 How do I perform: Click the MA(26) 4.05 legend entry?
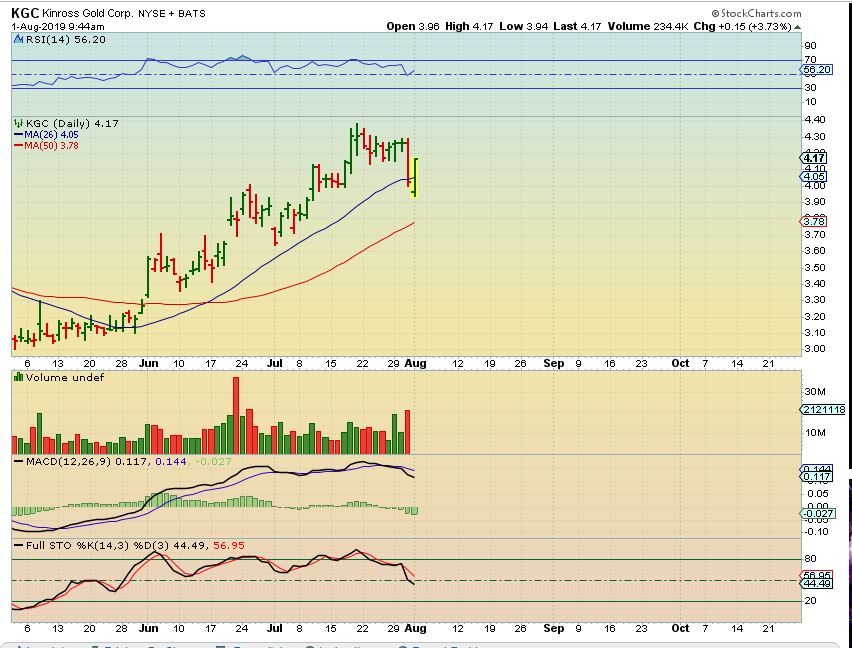click(46, 135)
